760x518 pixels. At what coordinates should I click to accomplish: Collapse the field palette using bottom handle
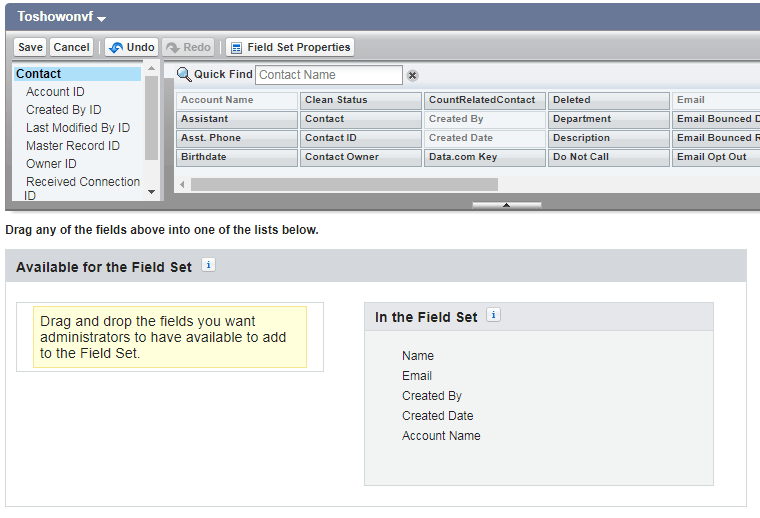click(x=506, y=205)
